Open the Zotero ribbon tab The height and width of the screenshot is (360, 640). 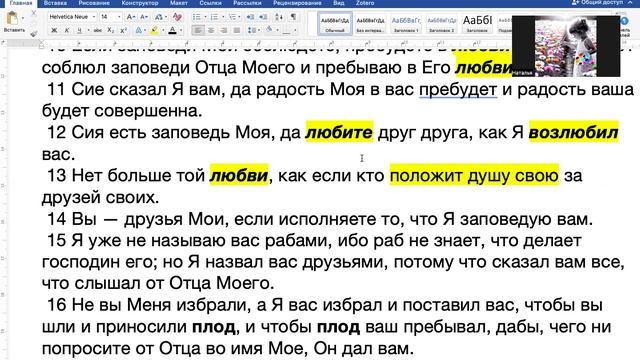pos(365,3)
